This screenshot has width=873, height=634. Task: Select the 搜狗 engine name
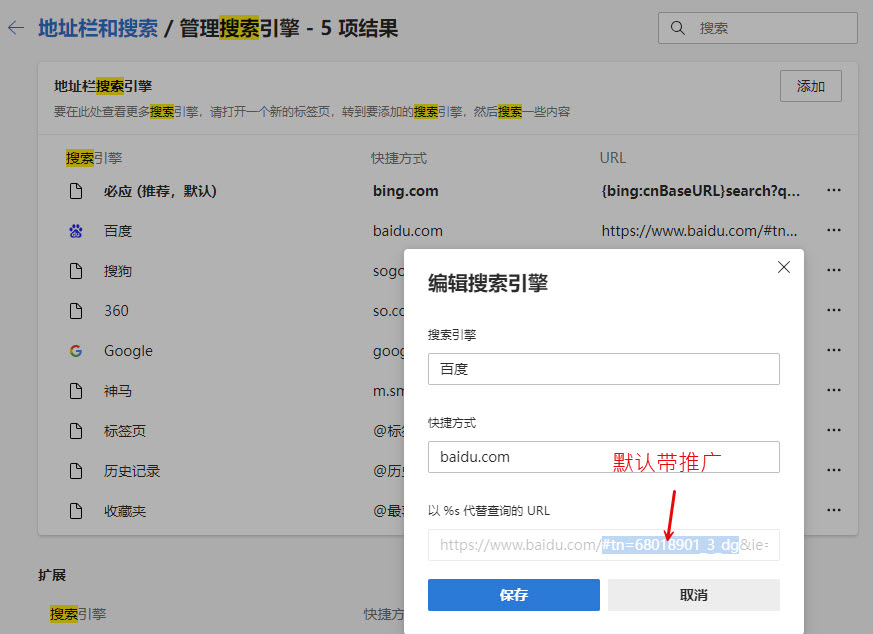[118, 271]
